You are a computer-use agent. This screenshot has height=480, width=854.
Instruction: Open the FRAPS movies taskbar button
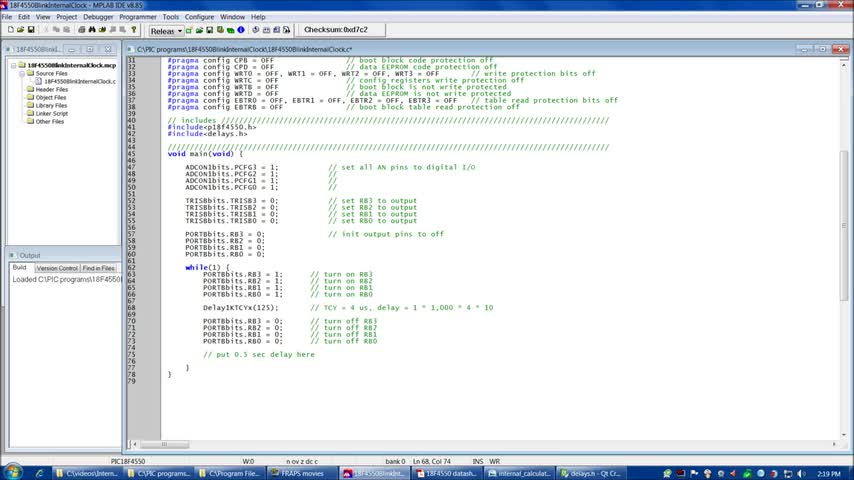tap(303, 473)
